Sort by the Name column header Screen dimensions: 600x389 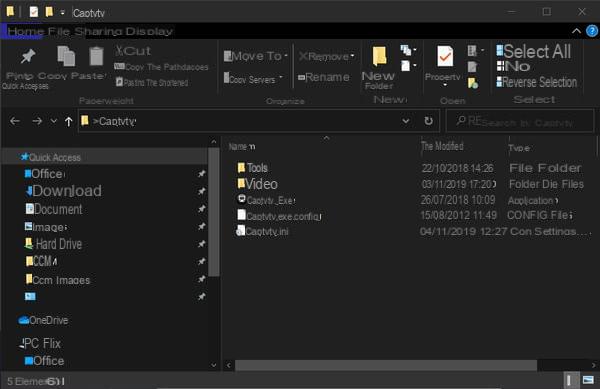click(242, 146)
